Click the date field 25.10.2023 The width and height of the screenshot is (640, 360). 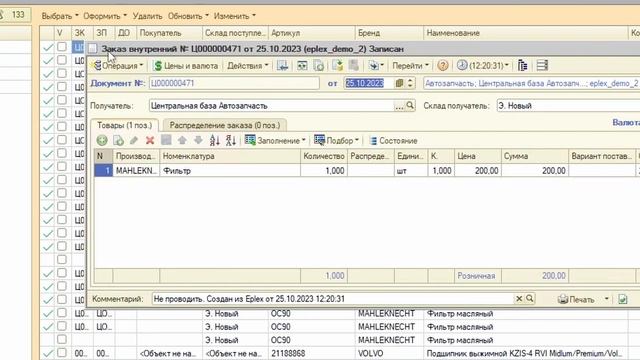pyautogui.click(x=369, y=83)
